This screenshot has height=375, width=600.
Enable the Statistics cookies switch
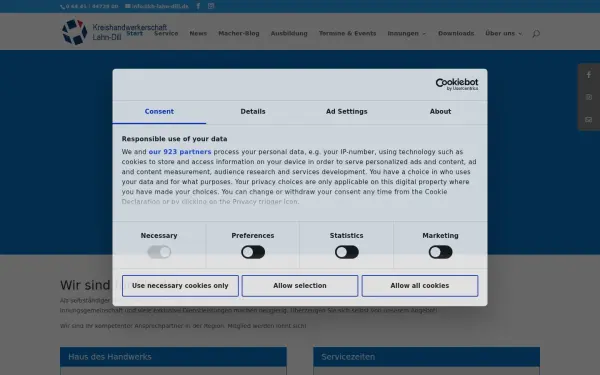[x=347, y=252]
